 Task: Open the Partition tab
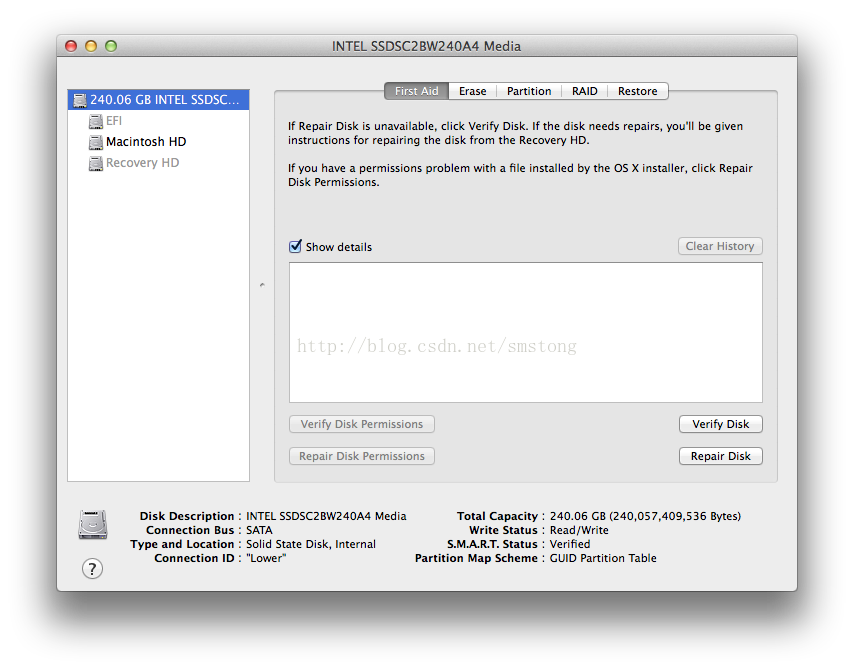pos(529,91)
